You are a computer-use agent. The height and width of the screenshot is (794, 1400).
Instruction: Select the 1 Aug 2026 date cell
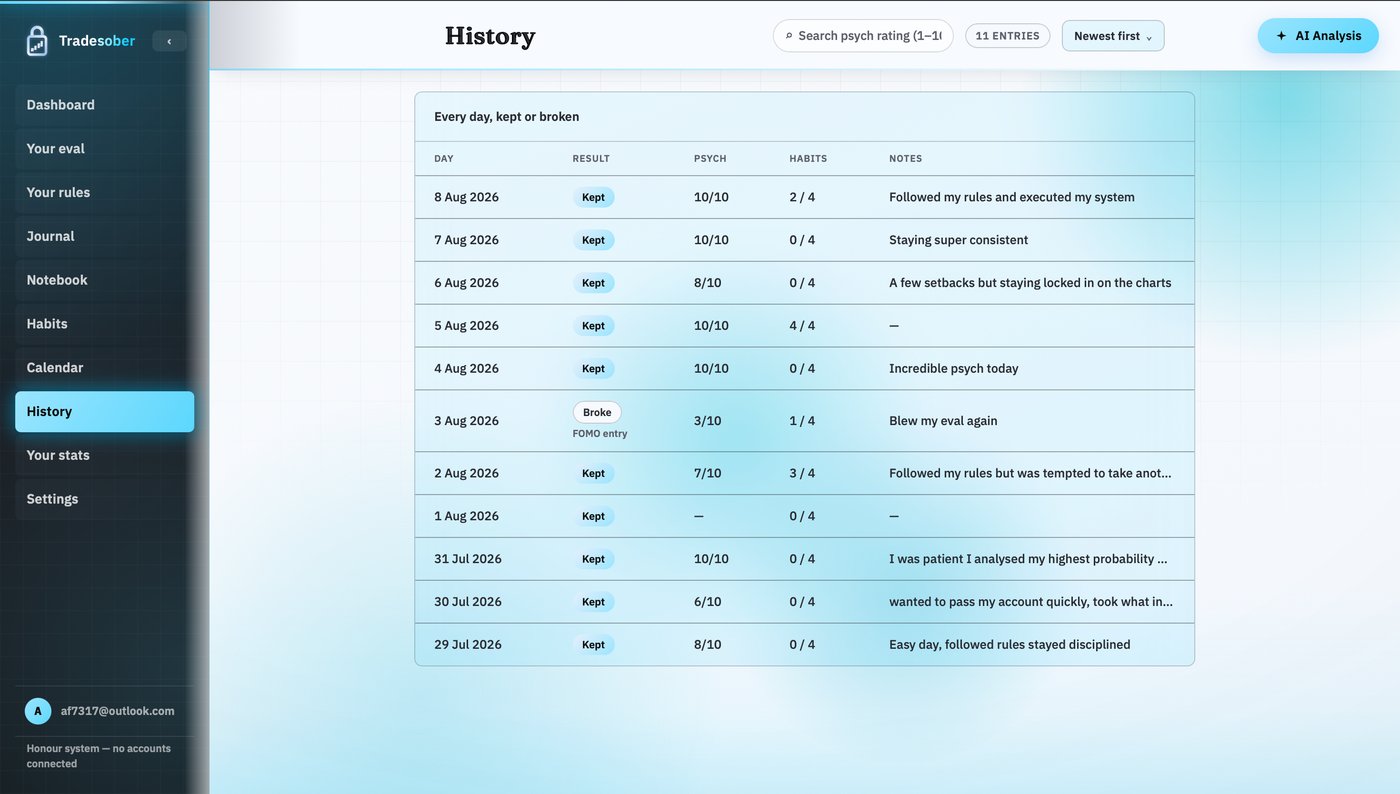(x=466, y=516)
